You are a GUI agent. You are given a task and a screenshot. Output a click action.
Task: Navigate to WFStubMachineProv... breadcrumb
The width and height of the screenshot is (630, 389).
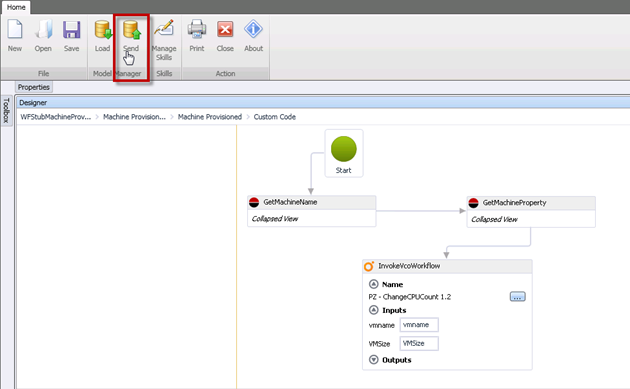(56, 117)
